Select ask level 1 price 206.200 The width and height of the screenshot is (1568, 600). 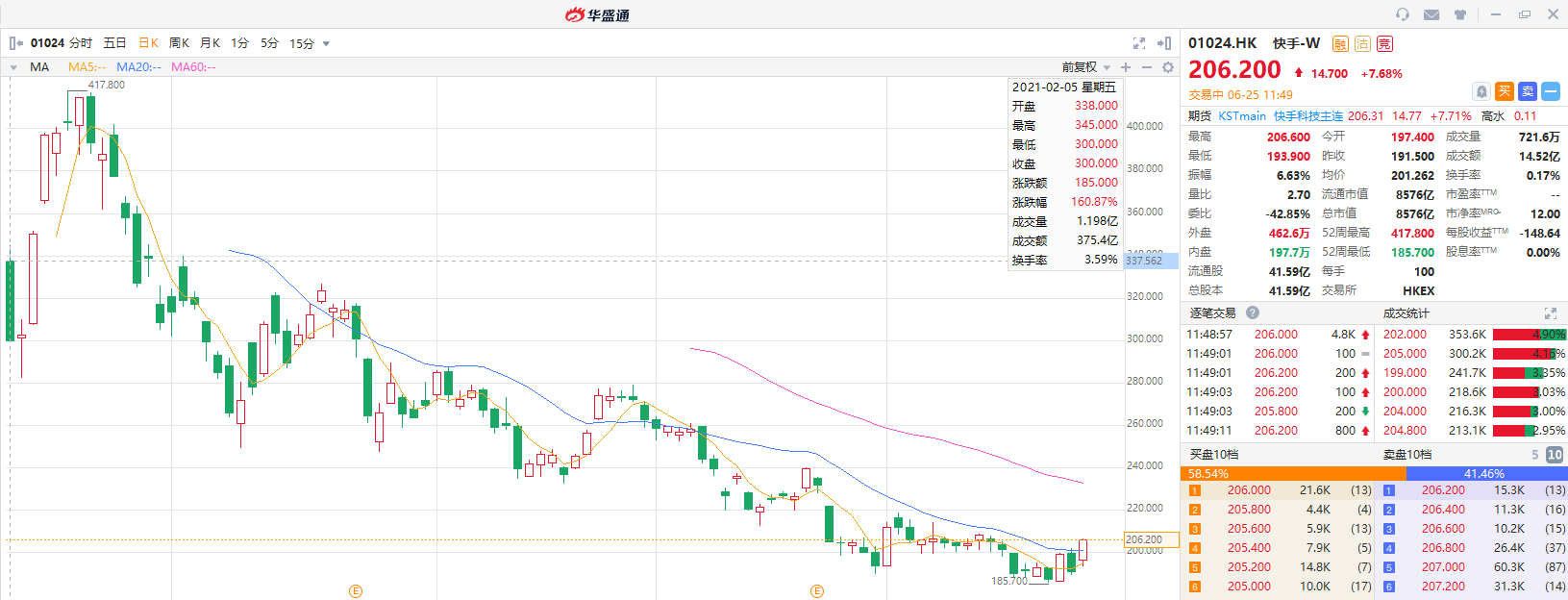1443,490
